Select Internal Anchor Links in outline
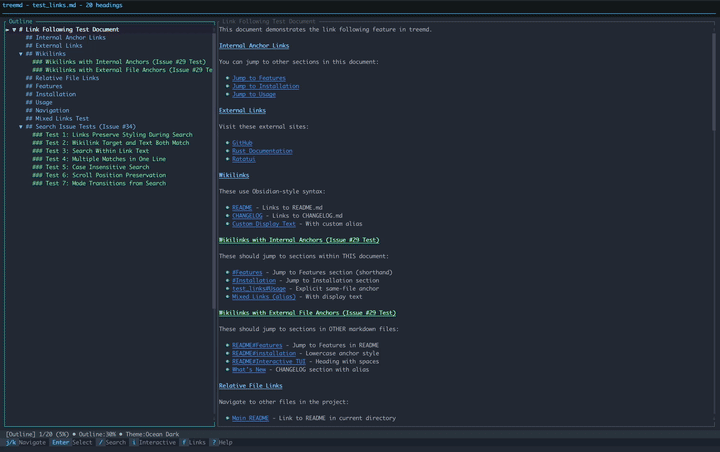Viewport: 720px width, 452px height. [66, 38]
